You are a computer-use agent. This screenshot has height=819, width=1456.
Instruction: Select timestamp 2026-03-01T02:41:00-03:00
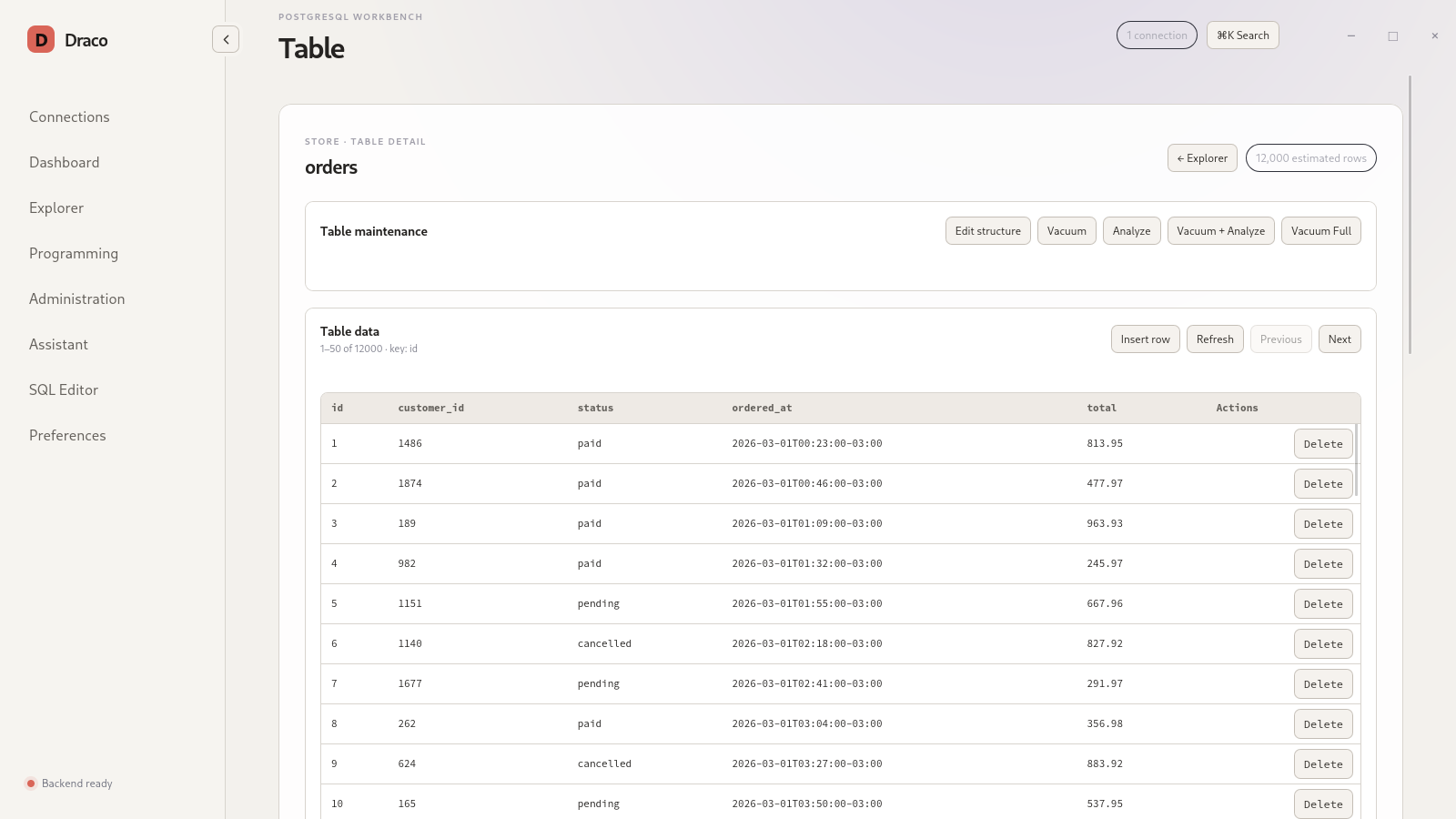[807, 684]
